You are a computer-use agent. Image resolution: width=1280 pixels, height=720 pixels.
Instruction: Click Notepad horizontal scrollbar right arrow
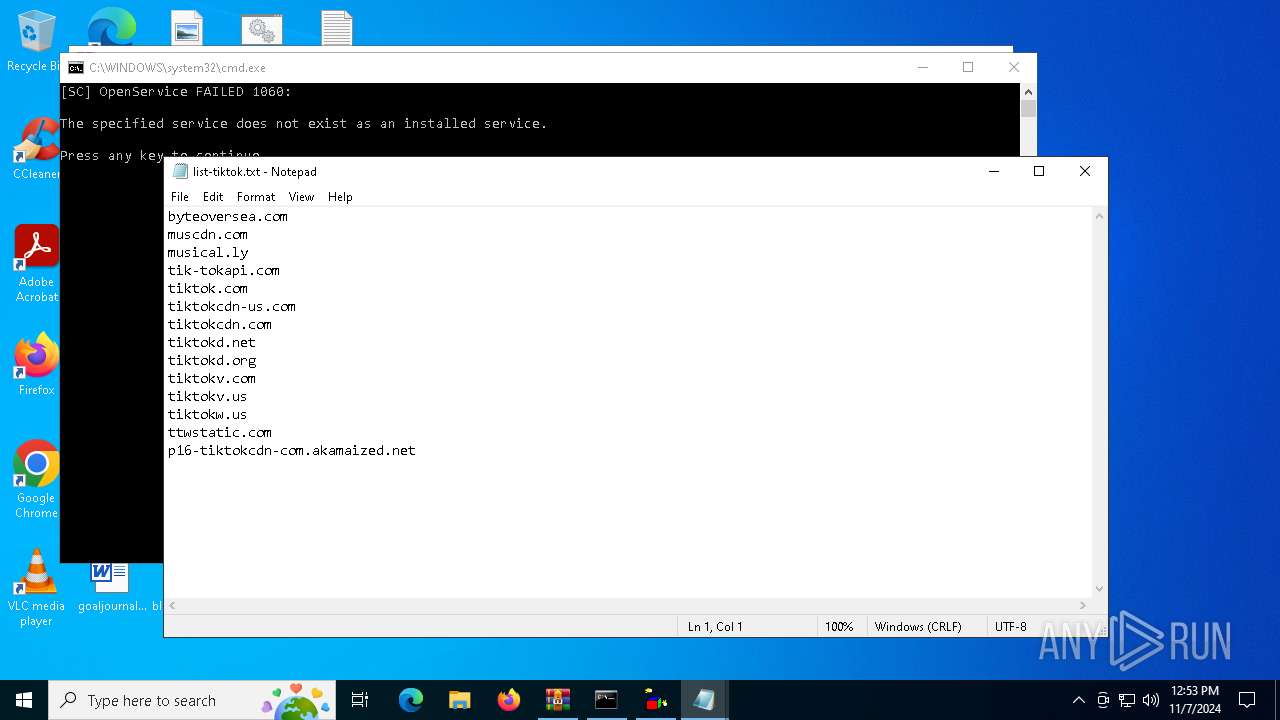pos(1082,605)
